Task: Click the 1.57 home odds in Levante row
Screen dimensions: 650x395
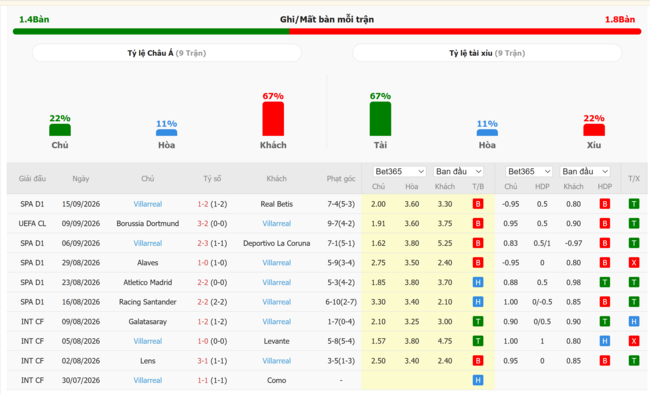Action: pyautogui.click(x=378, y=341)
